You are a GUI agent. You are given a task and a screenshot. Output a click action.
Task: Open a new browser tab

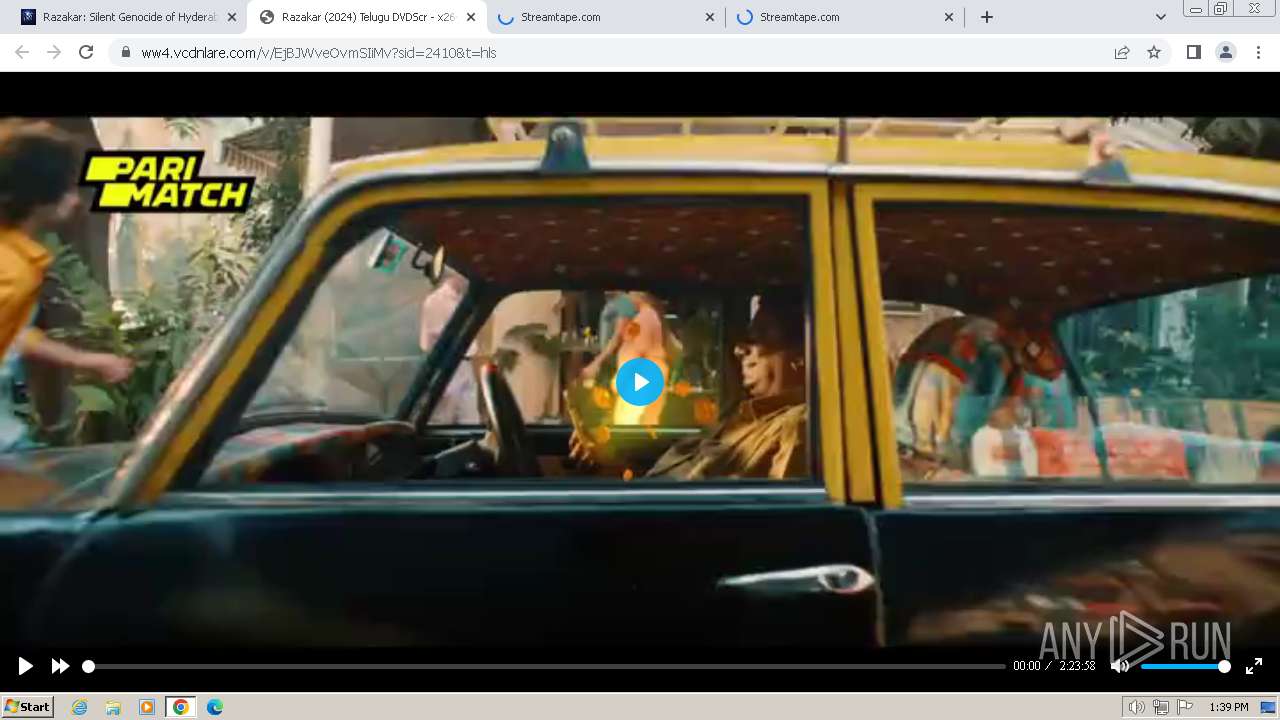click(987, 17)
